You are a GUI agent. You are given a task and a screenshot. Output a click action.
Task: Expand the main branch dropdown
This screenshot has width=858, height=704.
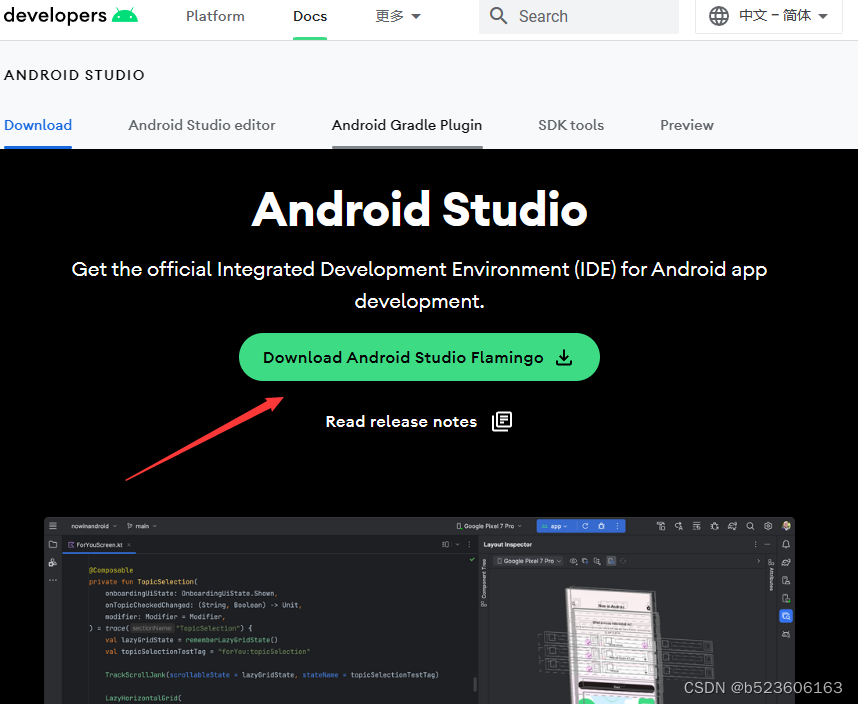[x=142, y=526]
